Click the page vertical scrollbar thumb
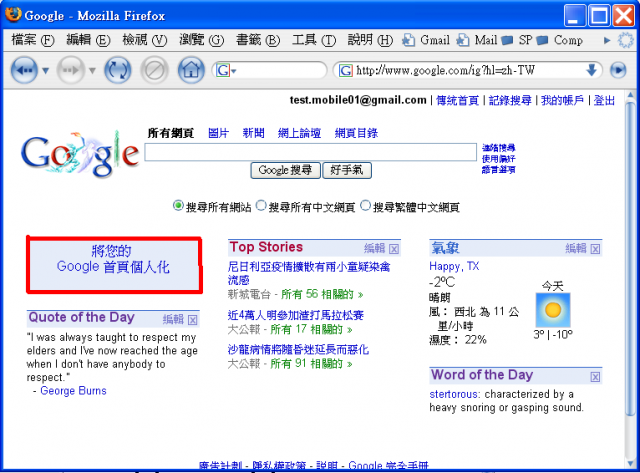640x473 pixels. 631,259
